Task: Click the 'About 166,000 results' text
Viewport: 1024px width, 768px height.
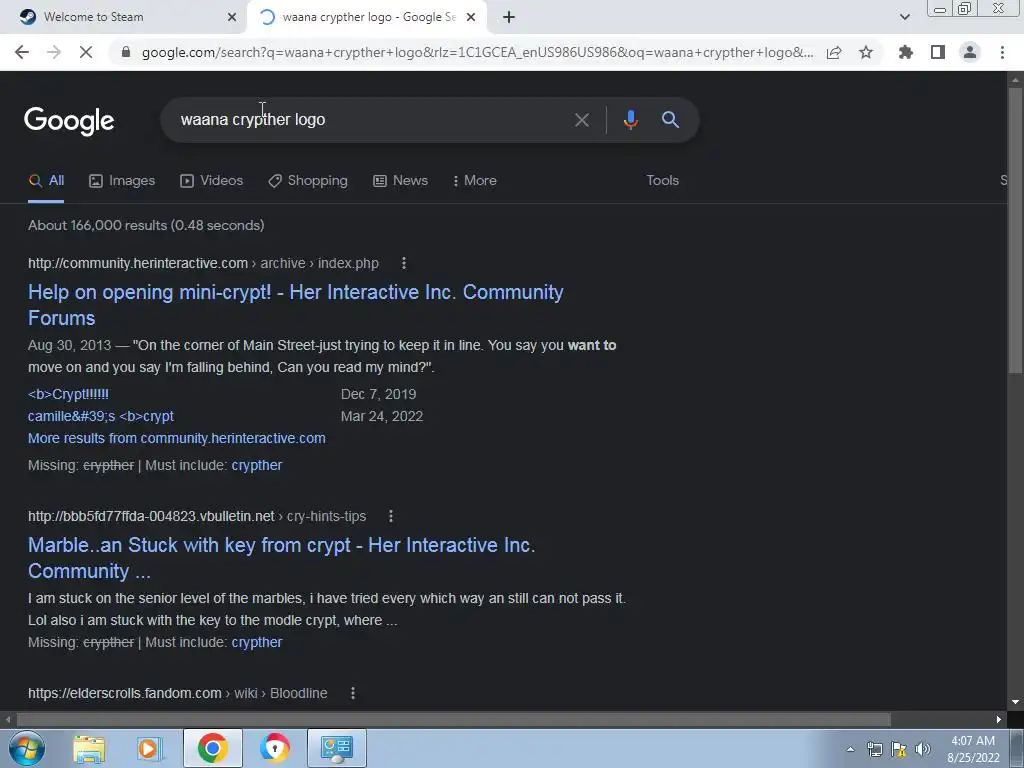Action: coord(146,225)
